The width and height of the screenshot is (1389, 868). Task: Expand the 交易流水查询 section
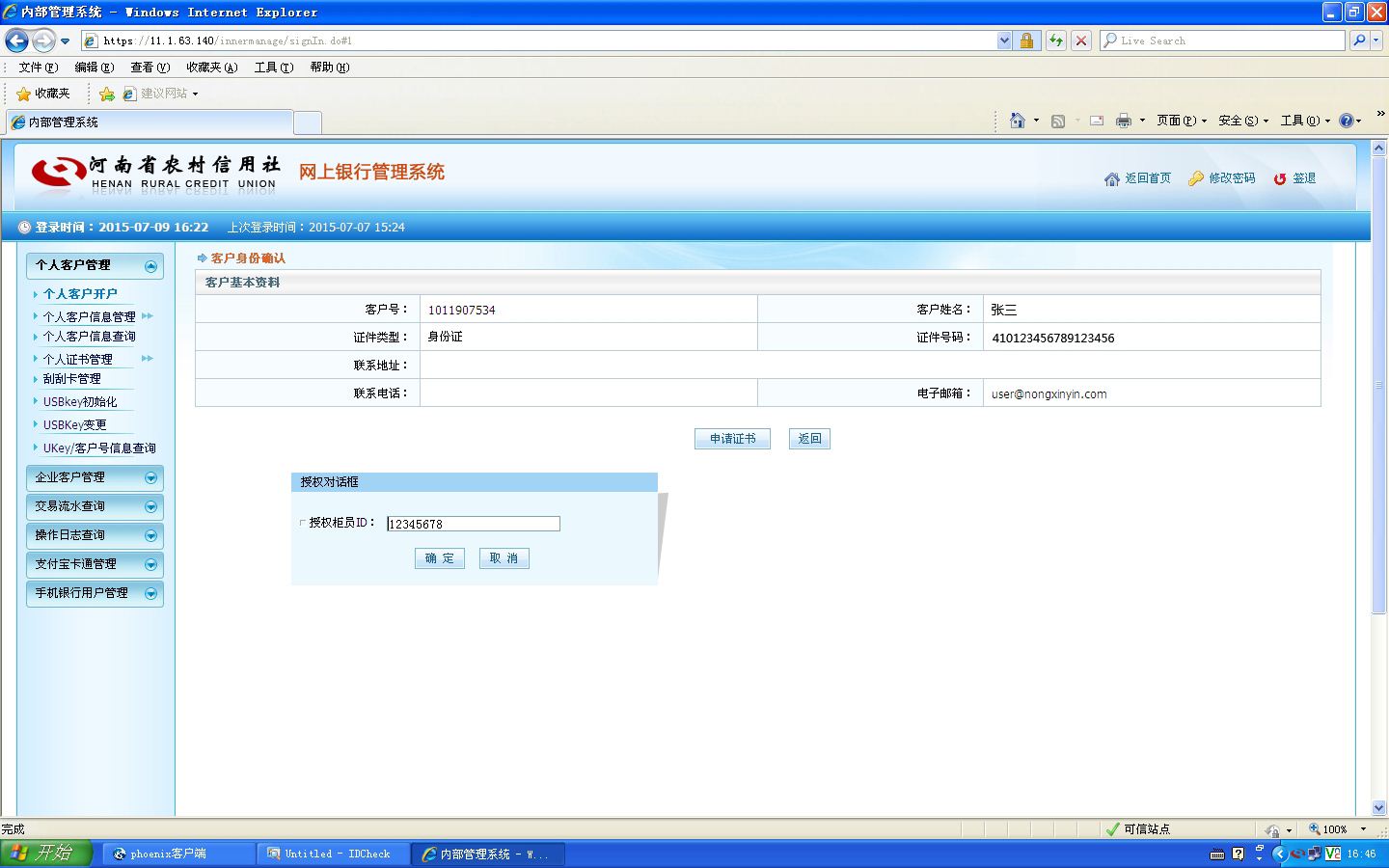(95, 506)
